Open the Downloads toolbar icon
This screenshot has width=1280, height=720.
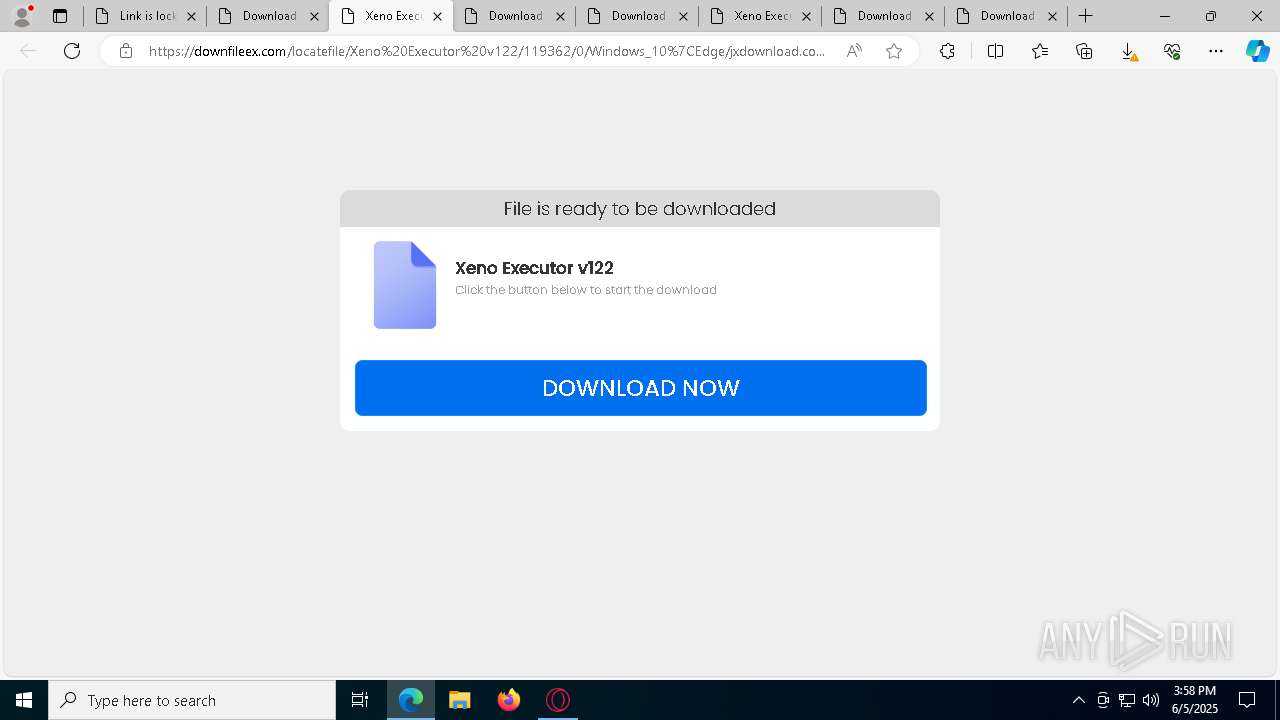click(x=1128, y=51)
